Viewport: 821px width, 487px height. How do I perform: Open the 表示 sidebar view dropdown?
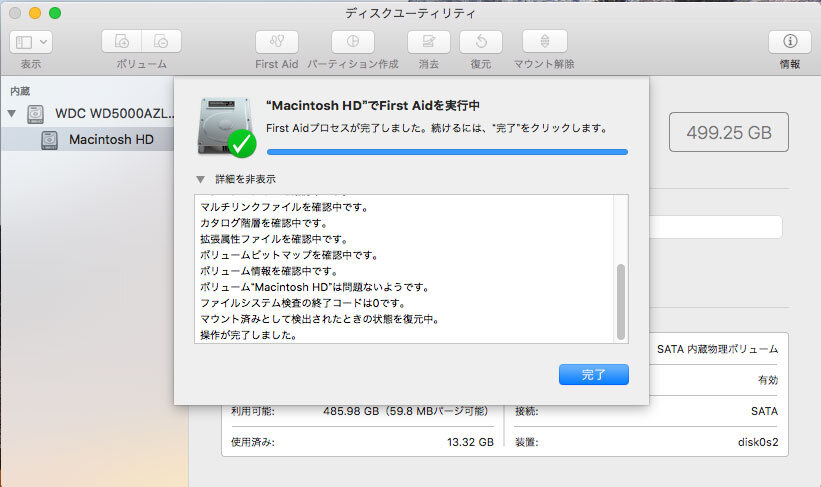[31, 42]
